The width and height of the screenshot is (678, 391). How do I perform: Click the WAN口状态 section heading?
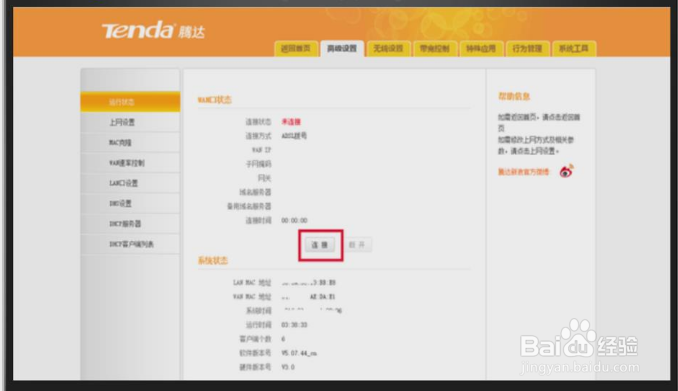coord(214,100)
